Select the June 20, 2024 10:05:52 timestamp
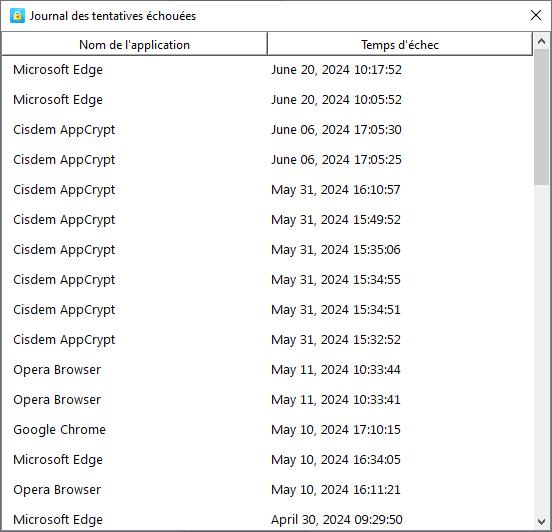Viewport: 552px width, 532px height. (x=336, y=100)
